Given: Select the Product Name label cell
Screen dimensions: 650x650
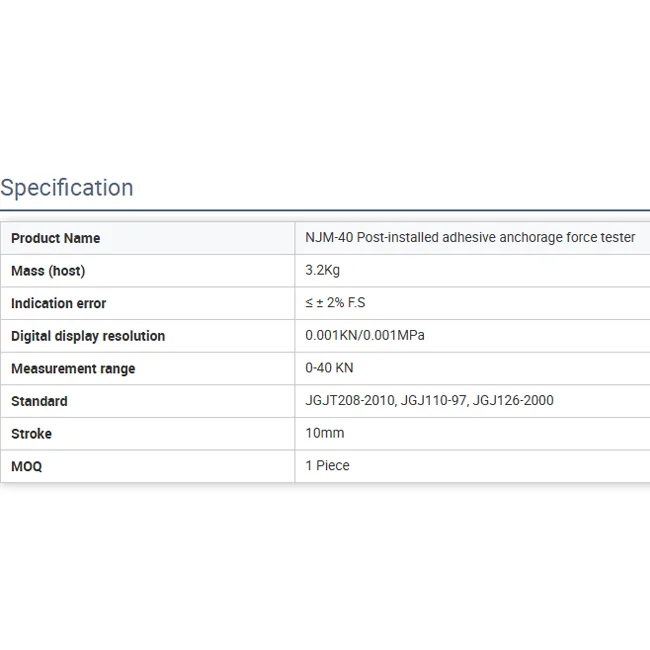Looking at the screenshot, I should pos(56,238).
